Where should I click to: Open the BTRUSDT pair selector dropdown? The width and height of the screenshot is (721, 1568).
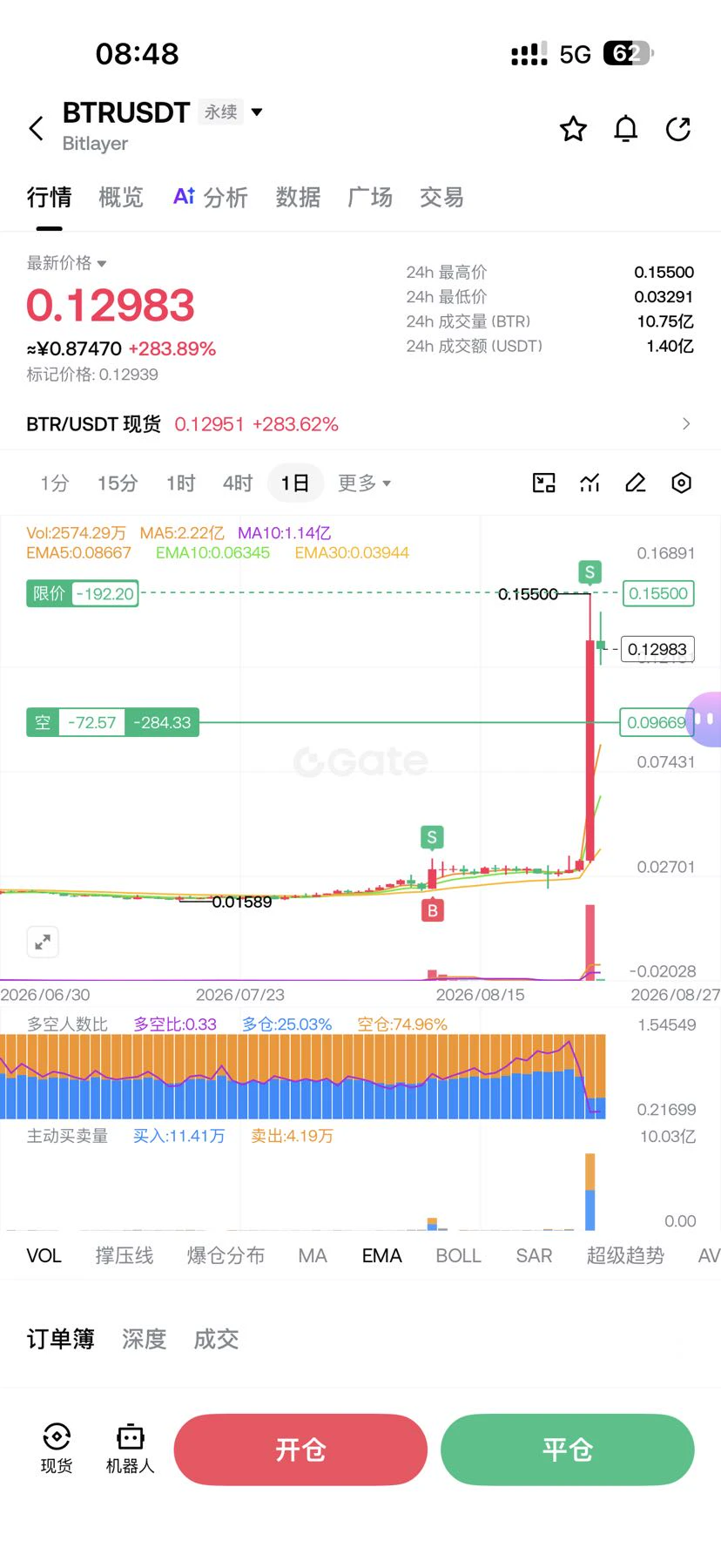(x=257, y=112)
